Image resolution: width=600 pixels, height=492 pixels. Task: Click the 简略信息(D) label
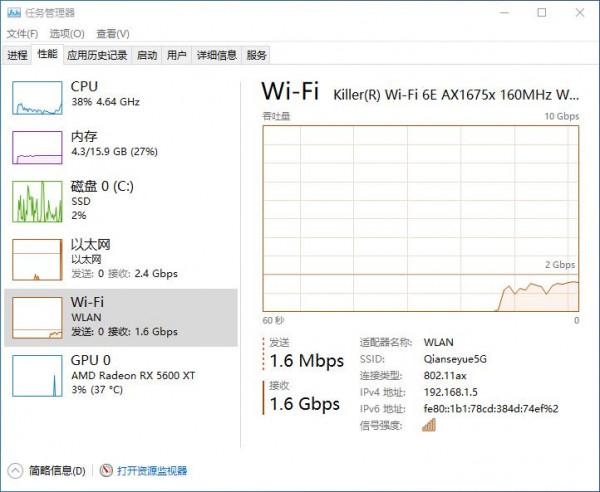(57, 471)
